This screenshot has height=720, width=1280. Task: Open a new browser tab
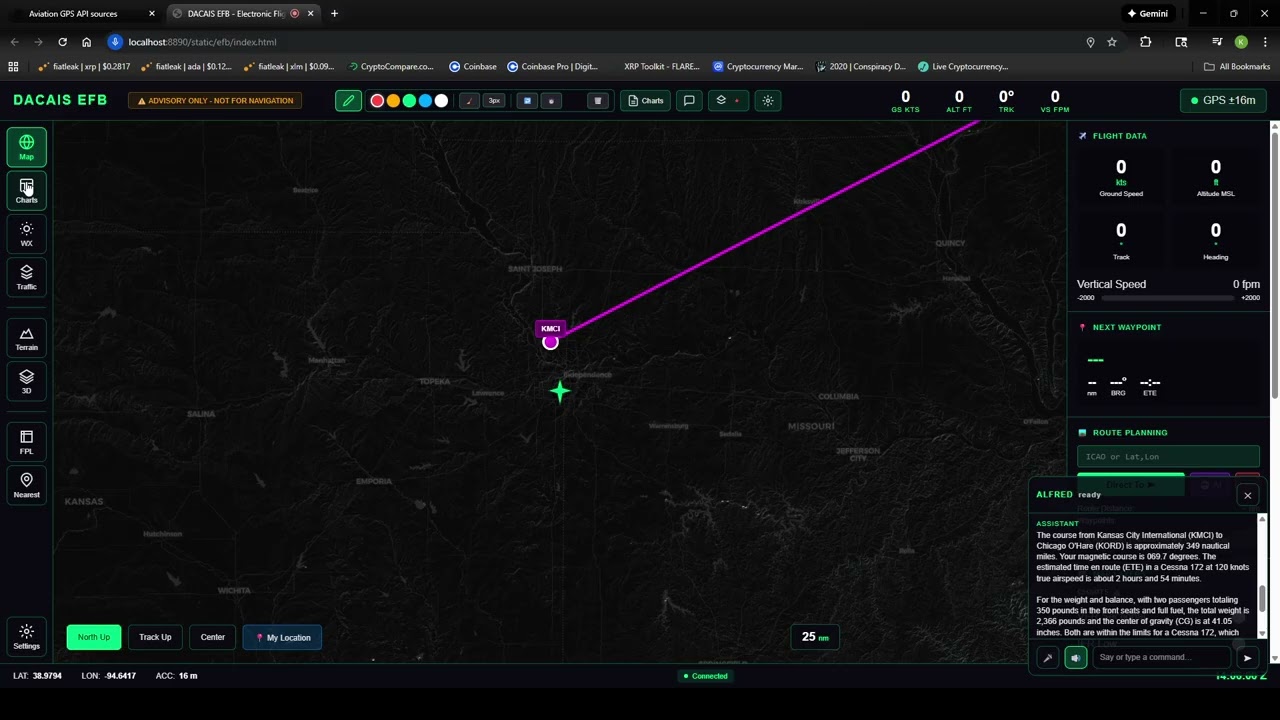[x=334, y=14]
